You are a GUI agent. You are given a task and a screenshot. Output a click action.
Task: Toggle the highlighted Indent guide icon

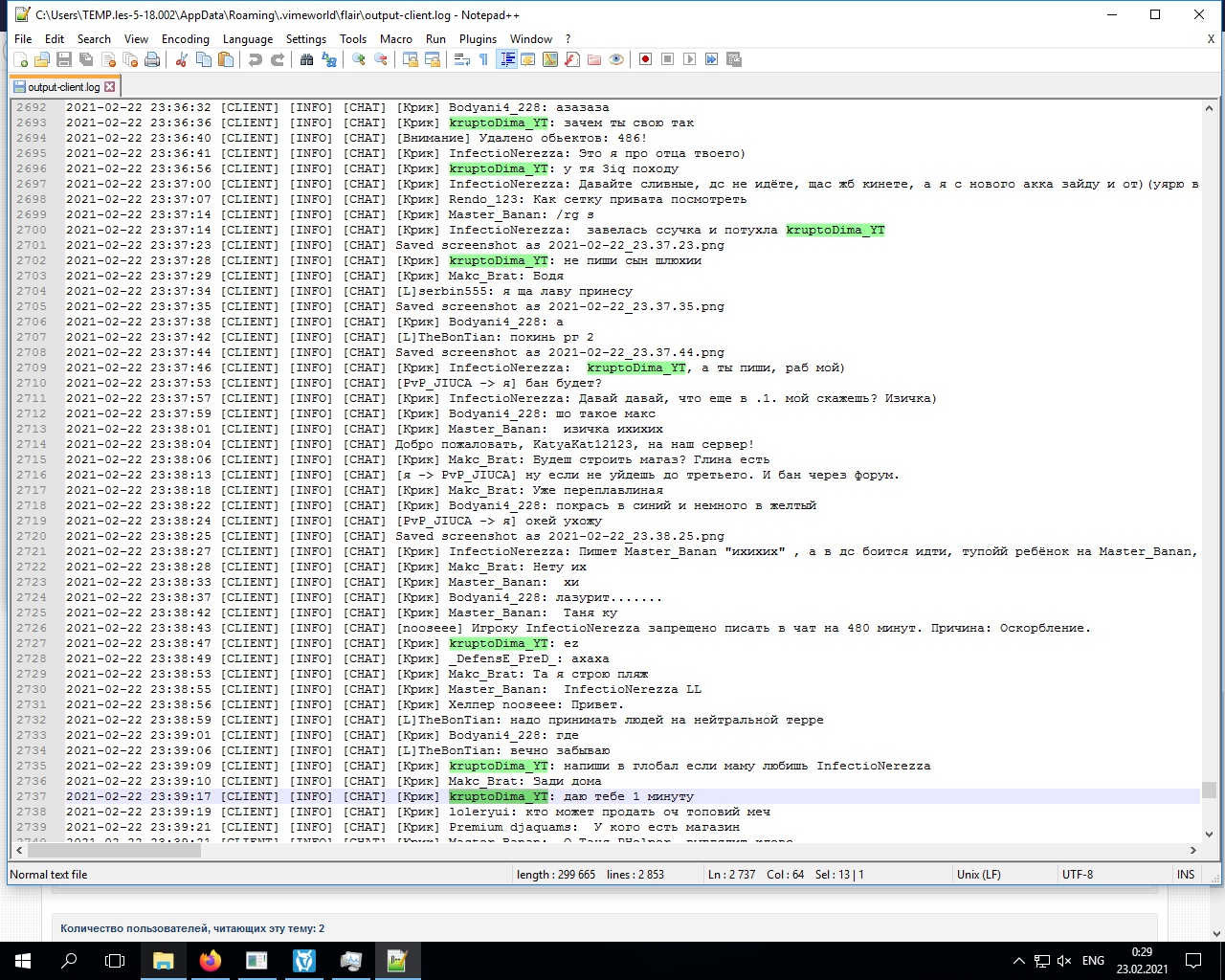[506, 59]
